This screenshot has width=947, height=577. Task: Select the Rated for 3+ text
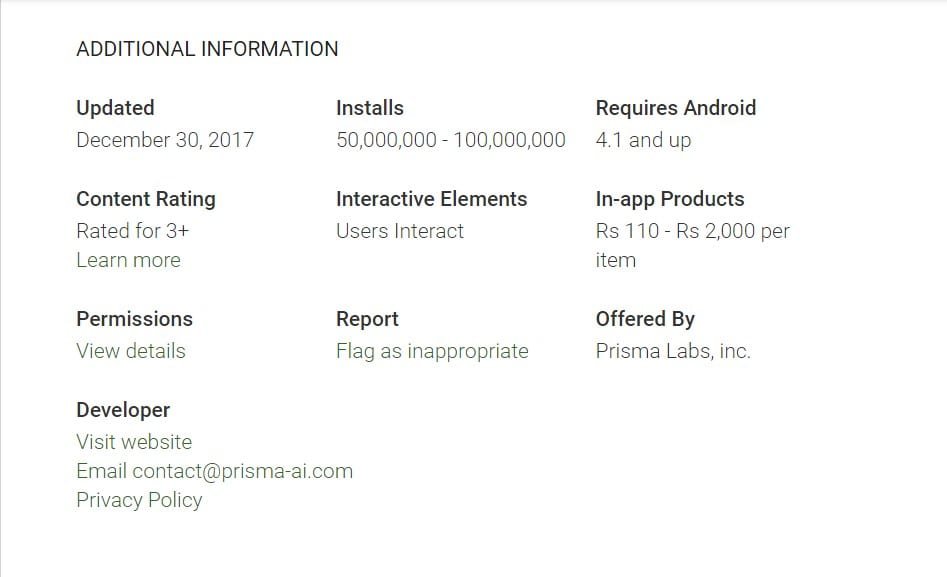pyautogui.click(x=133, y=231)
